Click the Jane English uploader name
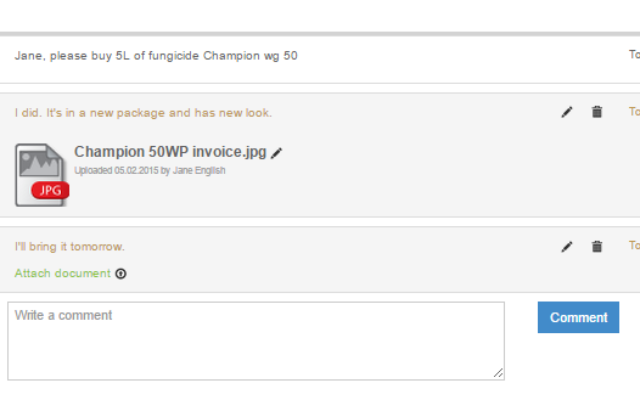The image size is (640, 400). 199,170
